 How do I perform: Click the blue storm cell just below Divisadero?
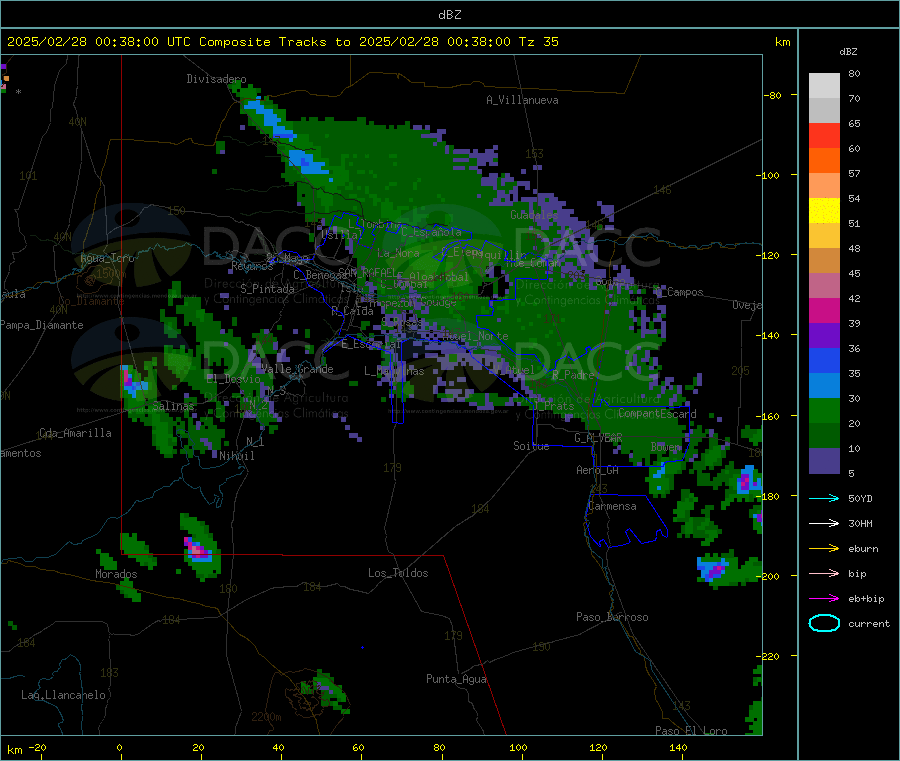pos(268,119)
